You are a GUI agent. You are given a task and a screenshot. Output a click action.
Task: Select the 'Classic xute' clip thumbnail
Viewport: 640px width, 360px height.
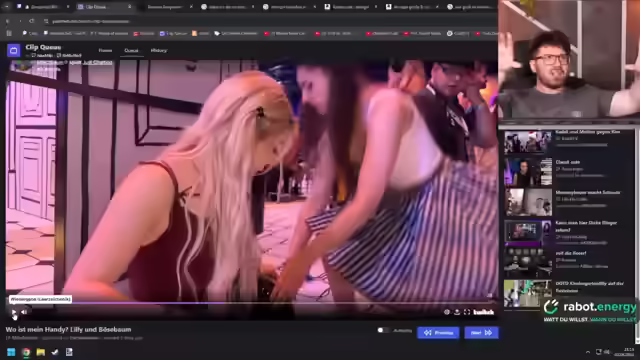tap(527, 172)
